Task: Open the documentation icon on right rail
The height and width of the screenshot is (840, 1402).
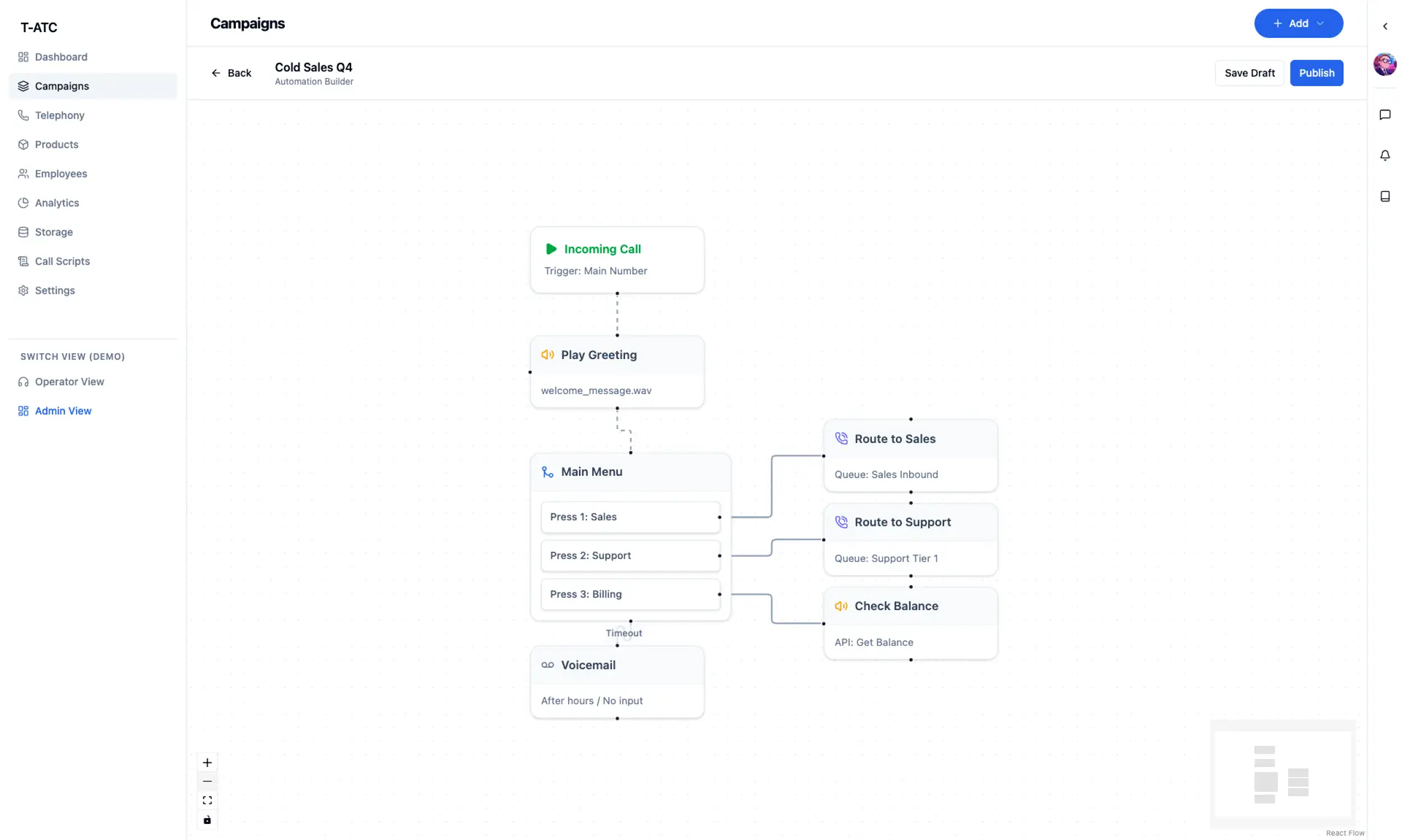Action: 1384,196
